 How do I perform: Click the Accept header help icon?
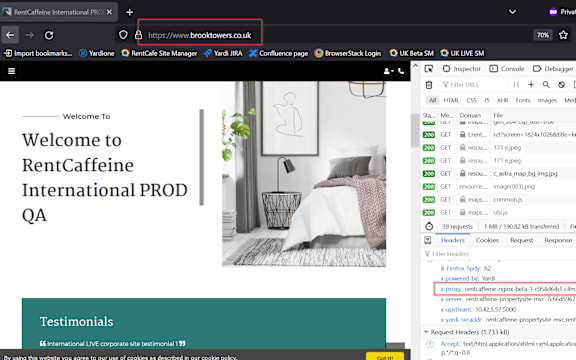(429, 344)
